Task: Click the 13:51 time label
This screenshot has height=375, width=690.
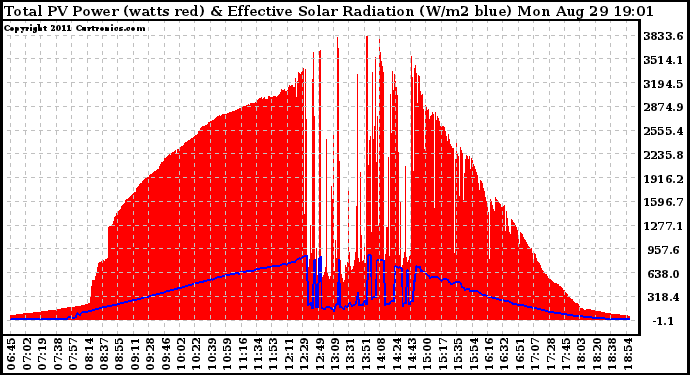Action: 365,354
